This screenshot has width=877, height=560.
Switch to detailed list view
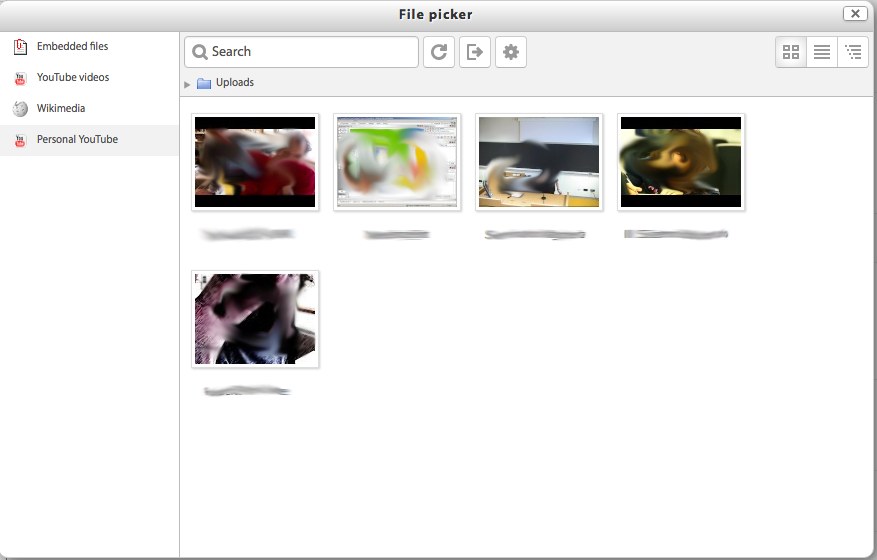pyautogui.click(x=822, y=52)
